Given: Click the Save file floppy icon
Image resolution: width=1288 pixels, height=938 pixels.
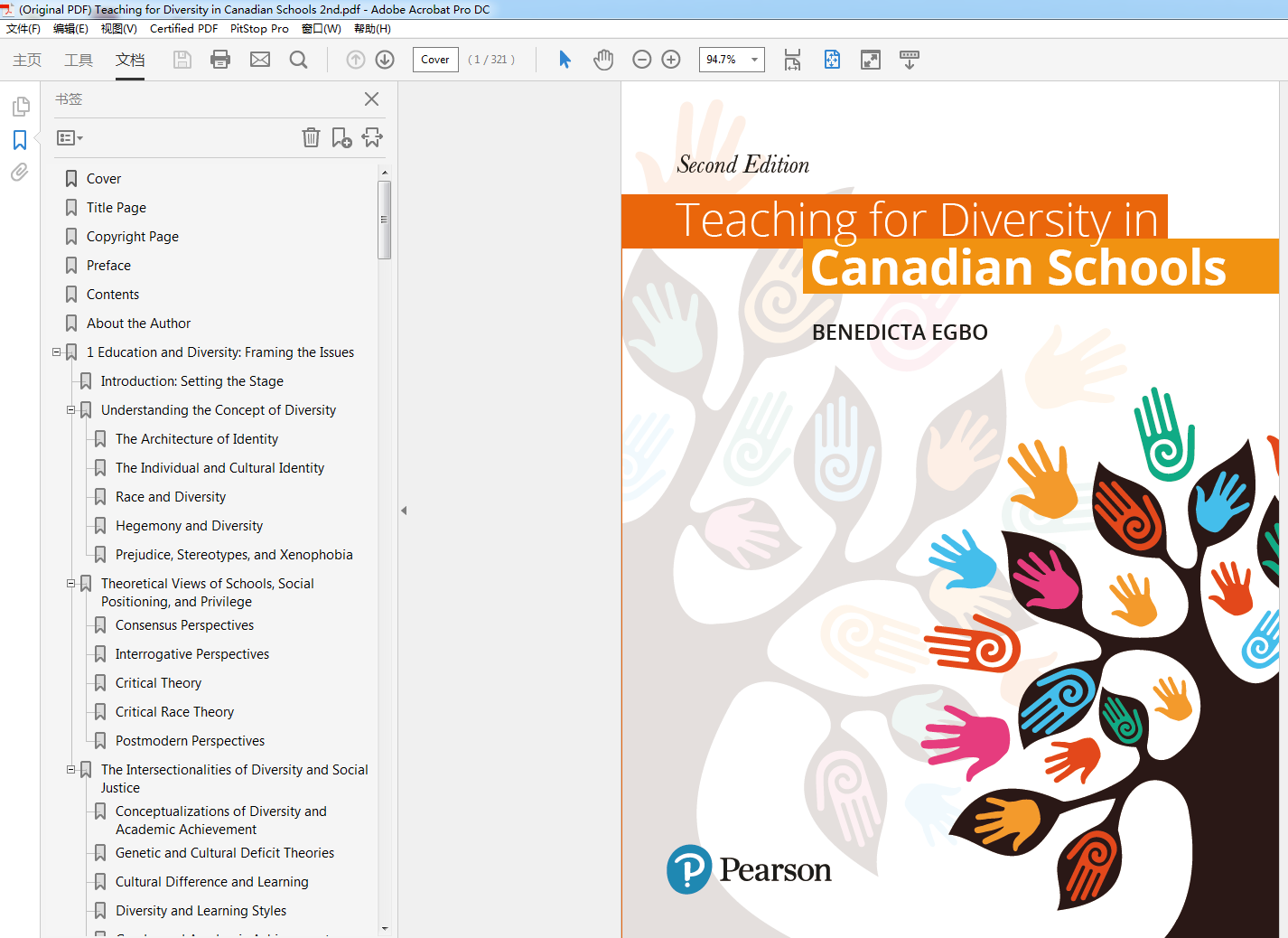Looking at the screenshot, I should (x=182, y=60).
